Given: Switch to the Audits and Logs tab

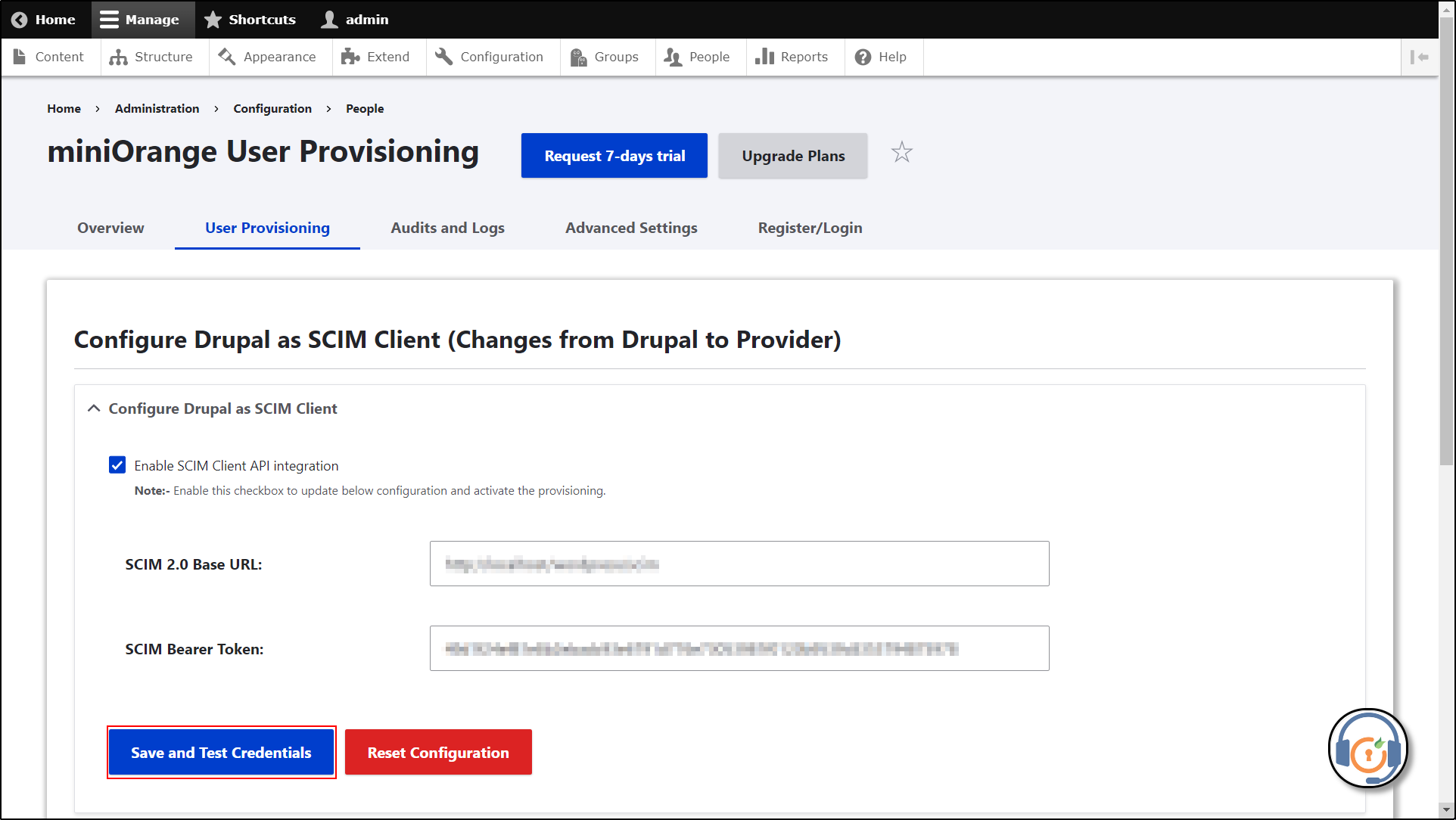Looking at the screenshot, I should coord(447,228).
